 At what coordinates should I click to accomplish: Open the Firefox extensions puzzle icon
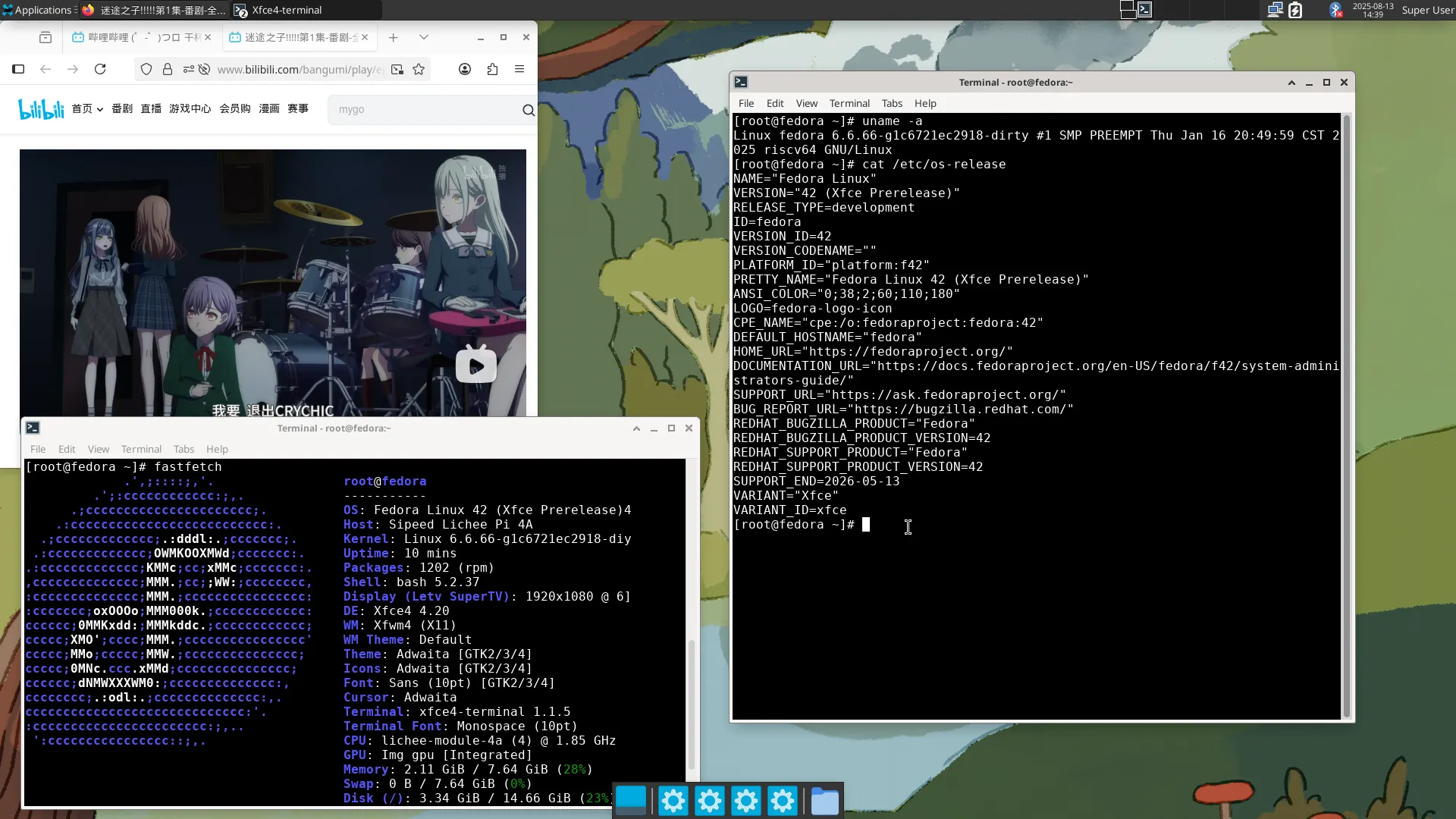click(492, 69)
